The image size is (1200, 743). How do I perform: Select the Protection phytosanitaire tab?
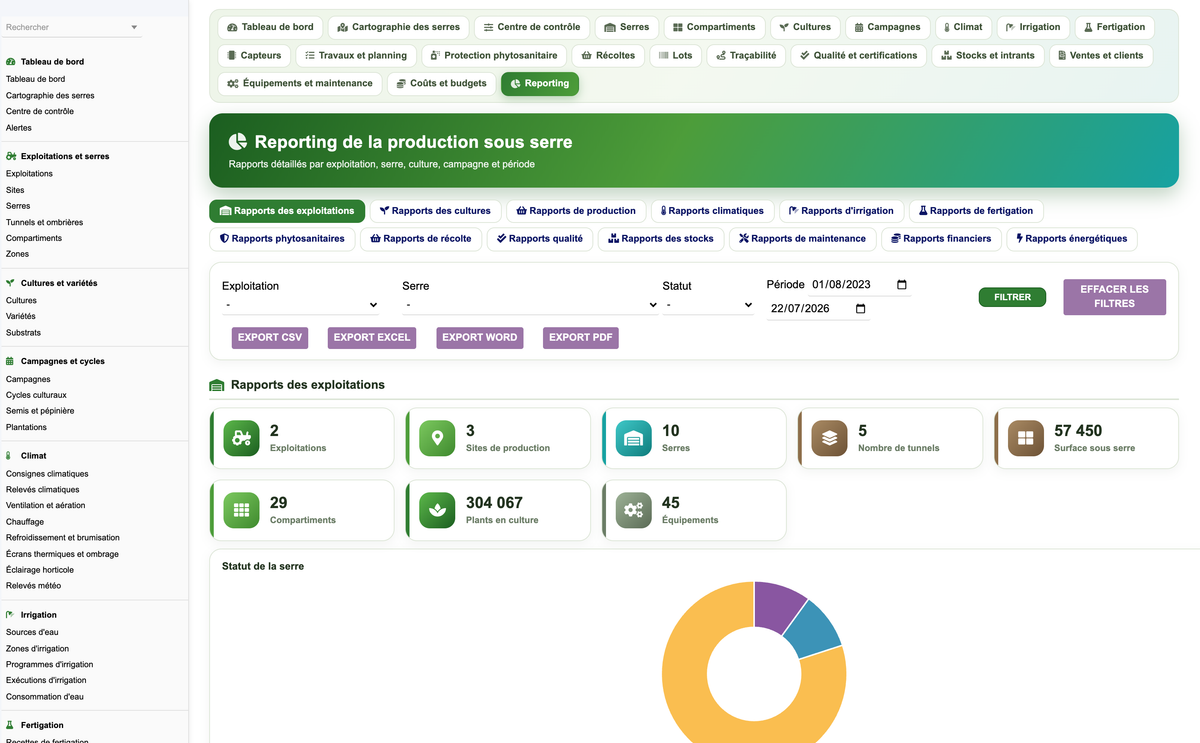495,55
